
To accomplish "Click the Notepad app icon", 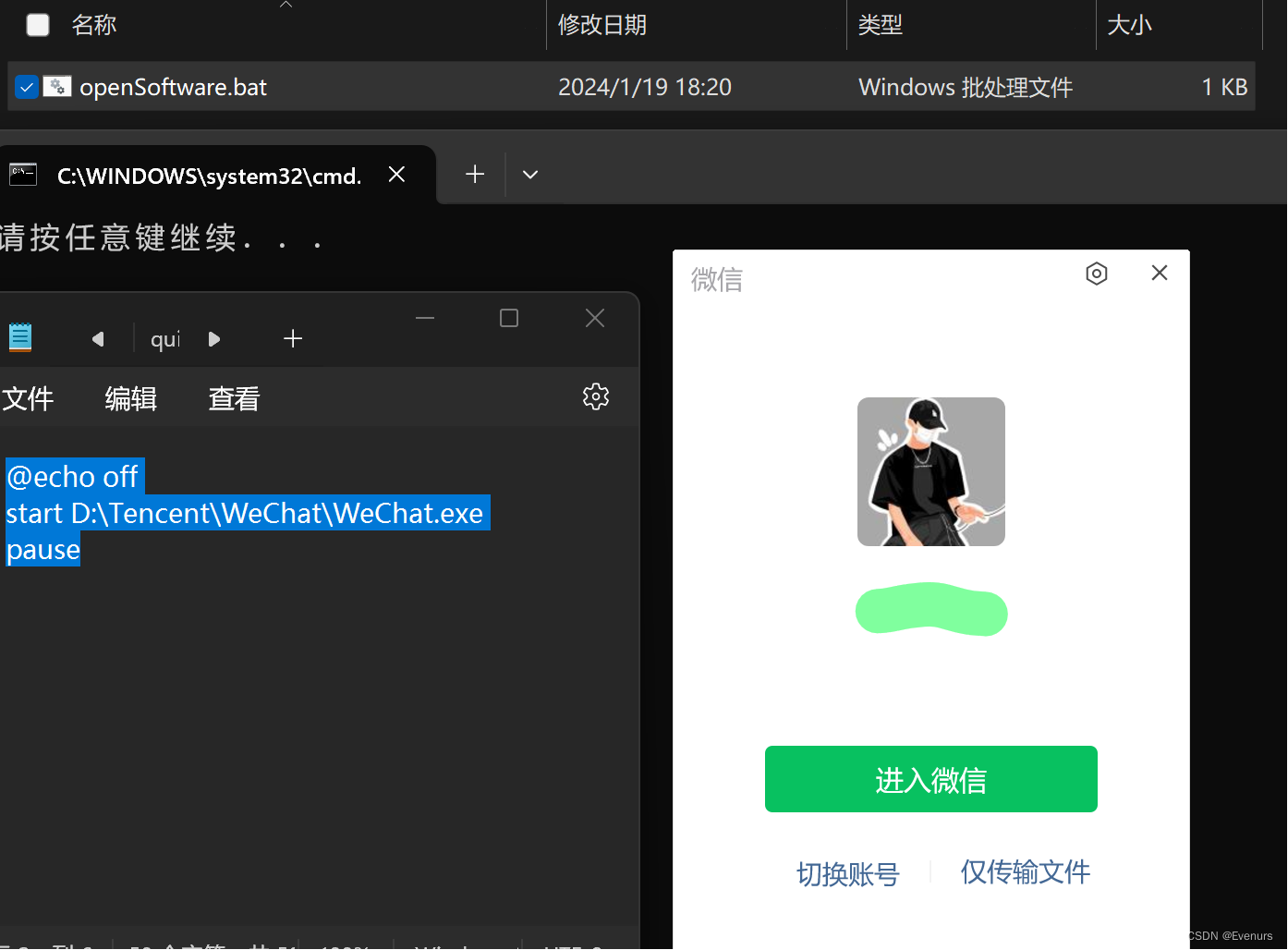I will tap(20, 337).
